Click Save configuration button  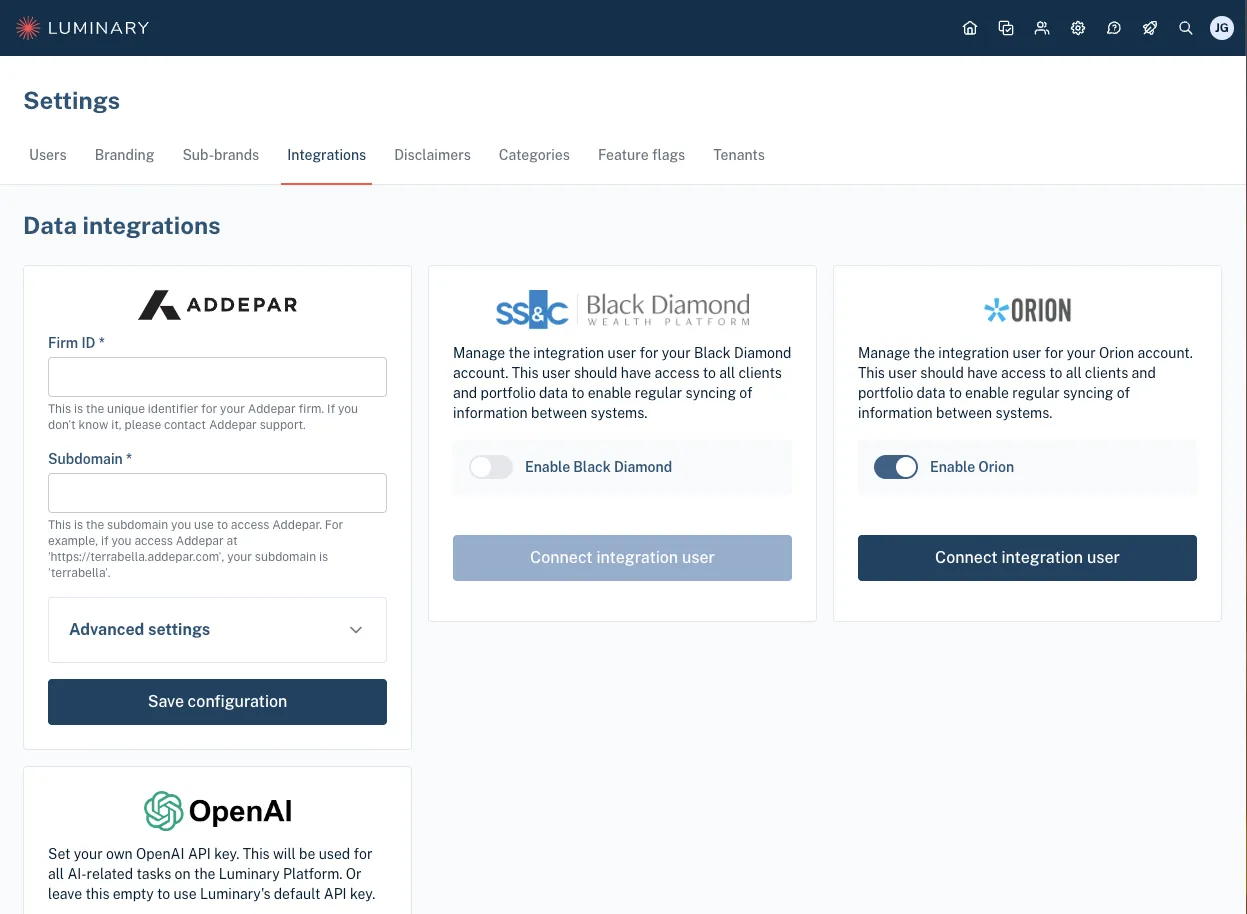(217, 702)
